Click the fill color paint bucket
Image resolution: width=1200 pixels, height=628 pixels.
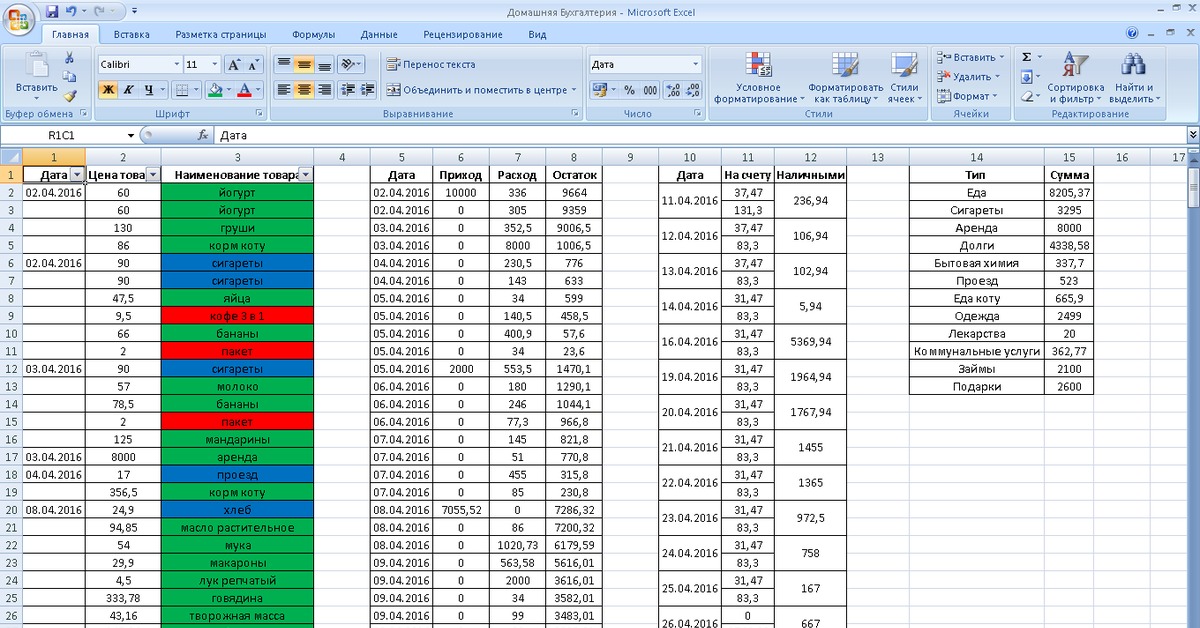pos(213,90)
